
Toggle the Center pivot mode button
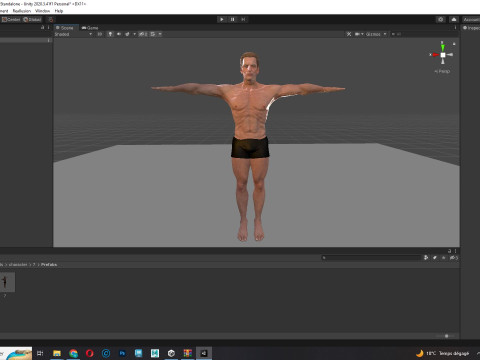coord(11,20)
